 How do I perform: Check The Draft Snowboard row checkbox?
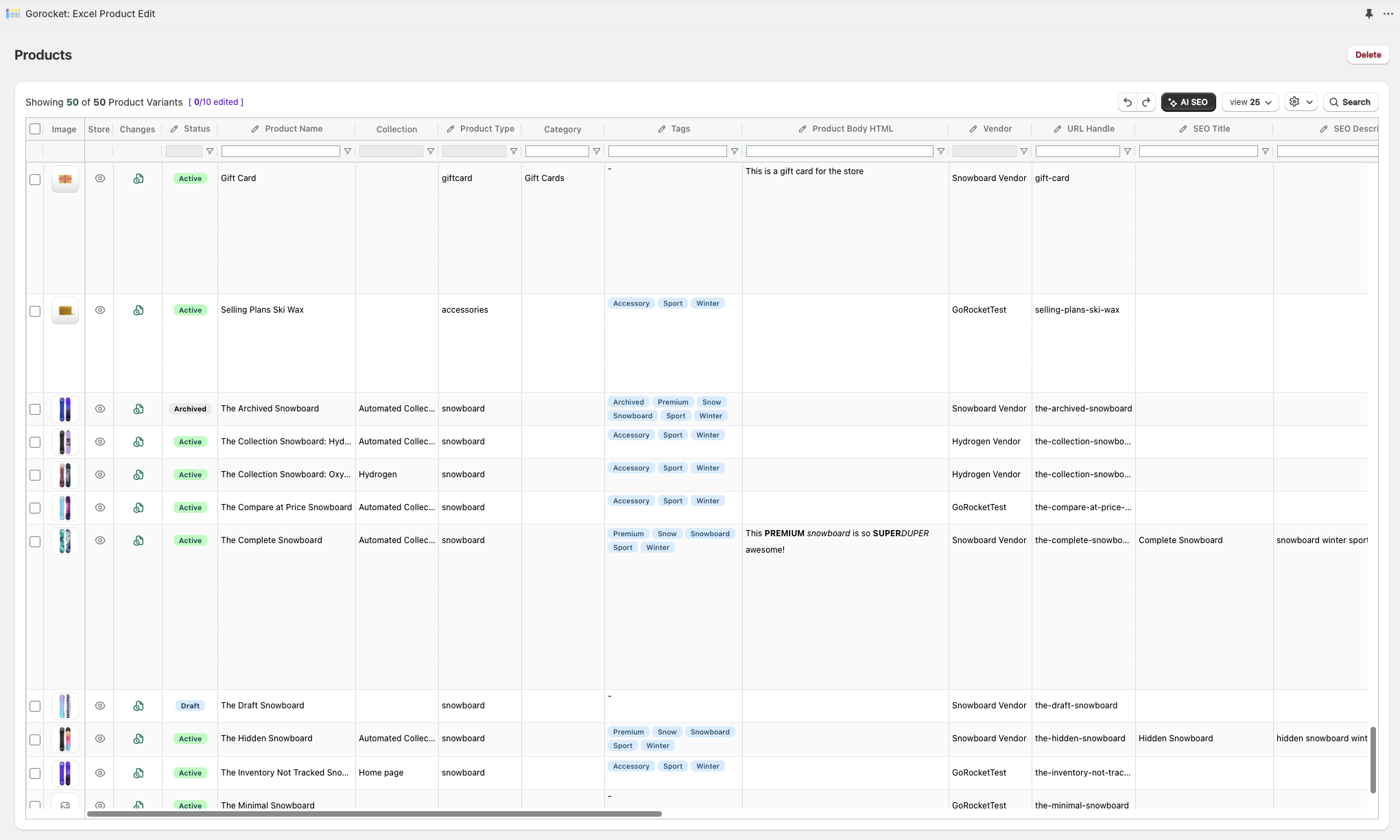point(35,706)
